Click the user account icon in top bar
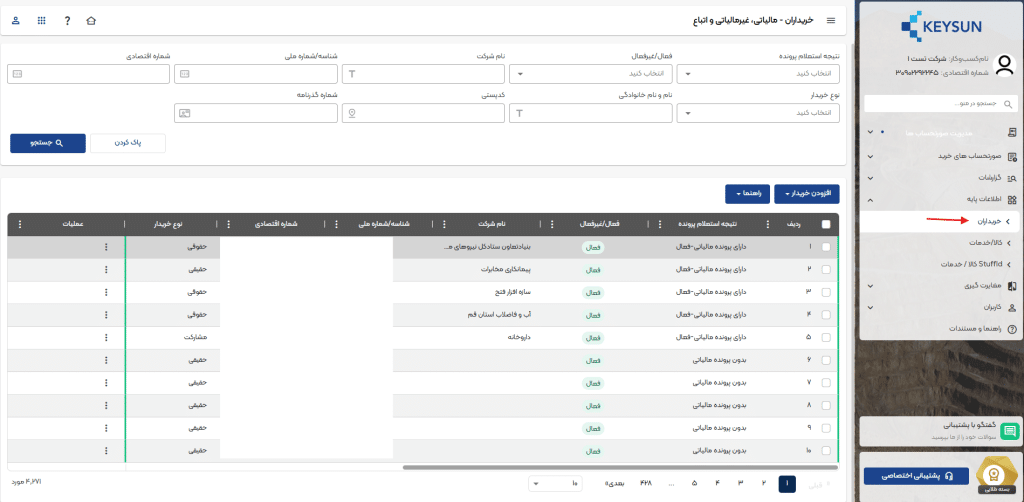The width and height of the screenshot is (1024, 502). [15, 20]
